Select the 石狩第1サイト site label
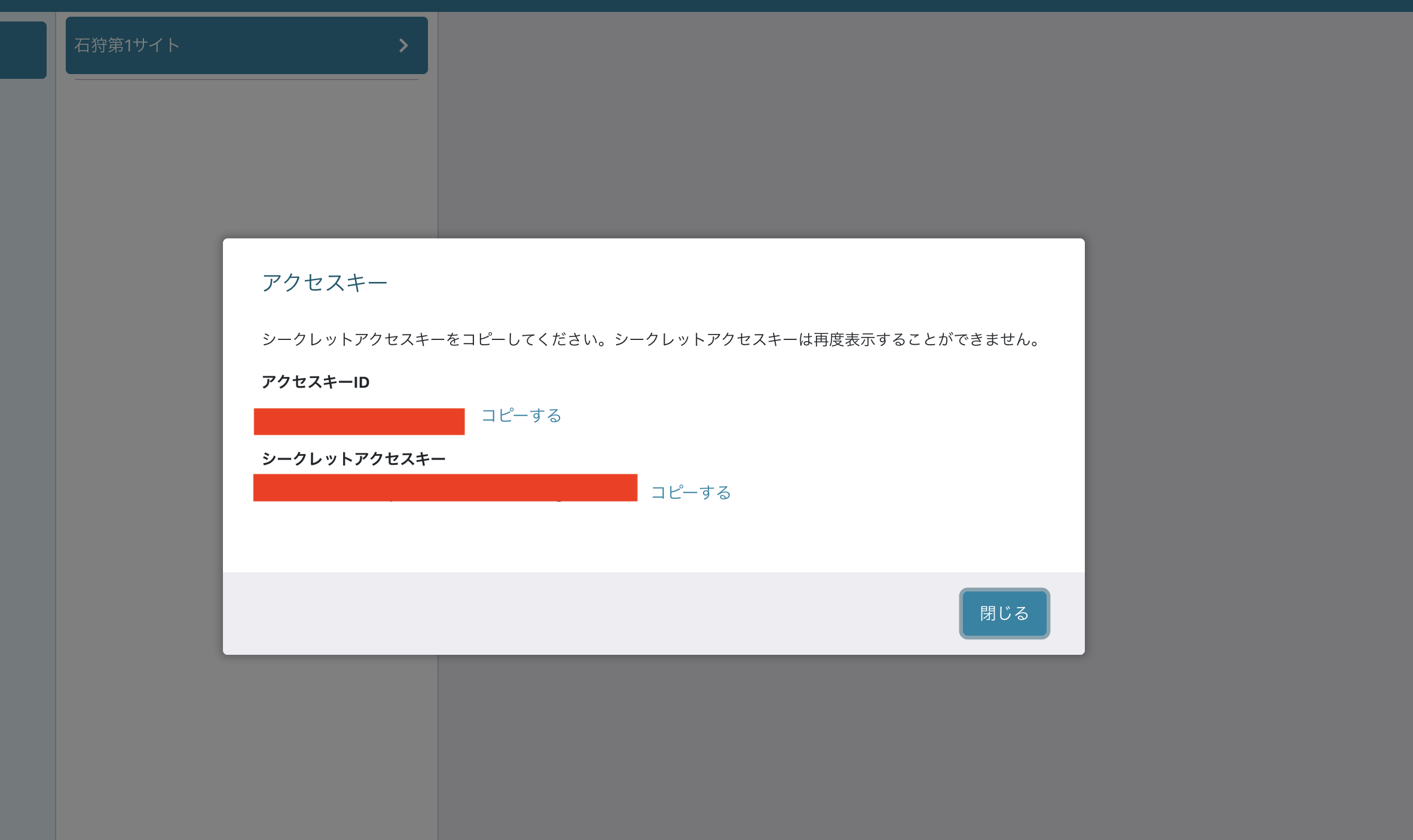Viewport: 1413px width, 840px height. 127,45
